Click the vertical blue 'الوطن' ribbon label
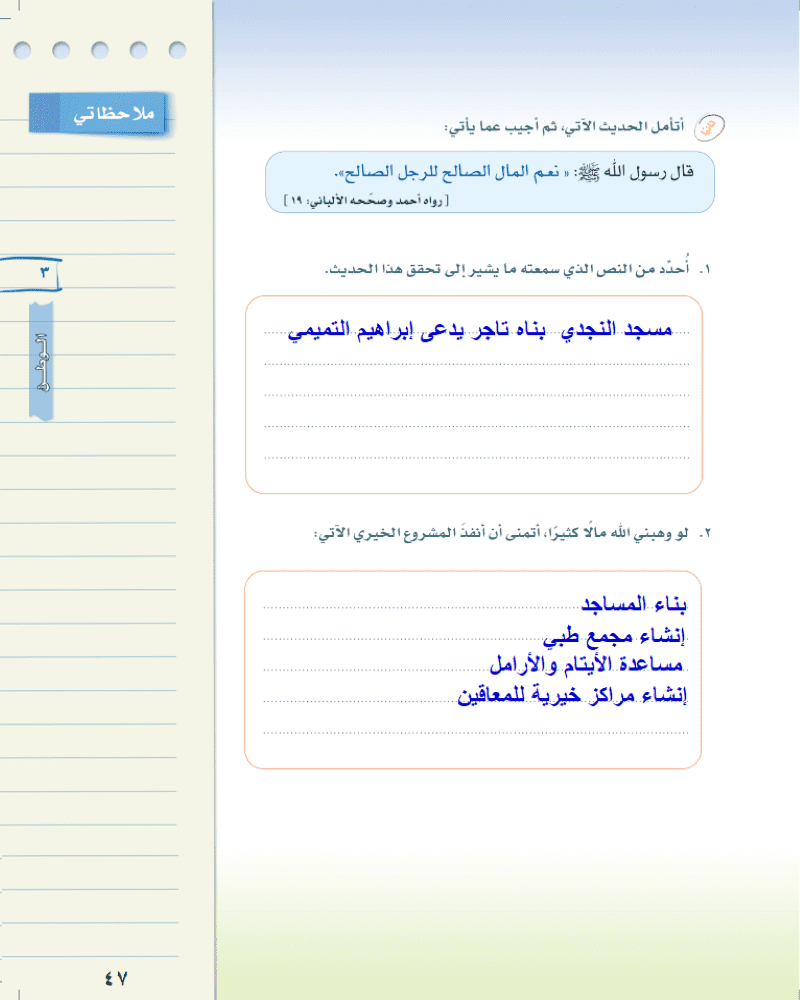 pyautogui.click(x=41, y=361)
